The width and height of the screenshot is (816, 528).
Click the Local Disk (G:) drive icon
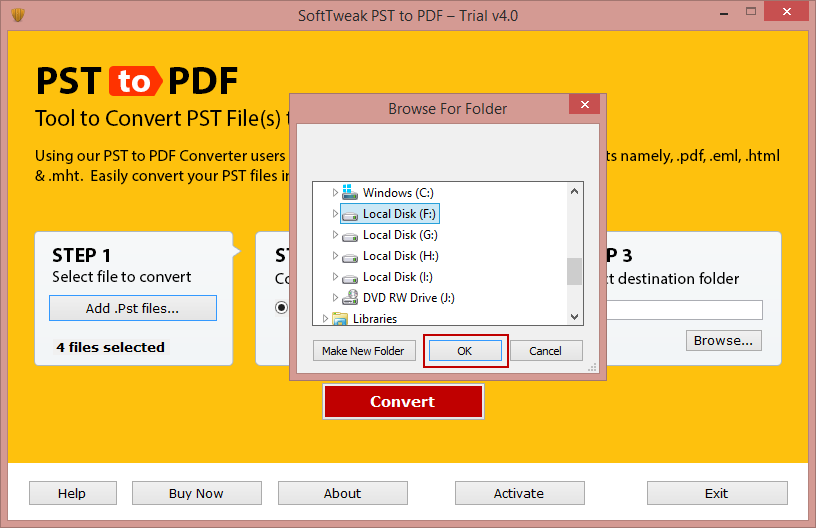(x=349, y=235)
